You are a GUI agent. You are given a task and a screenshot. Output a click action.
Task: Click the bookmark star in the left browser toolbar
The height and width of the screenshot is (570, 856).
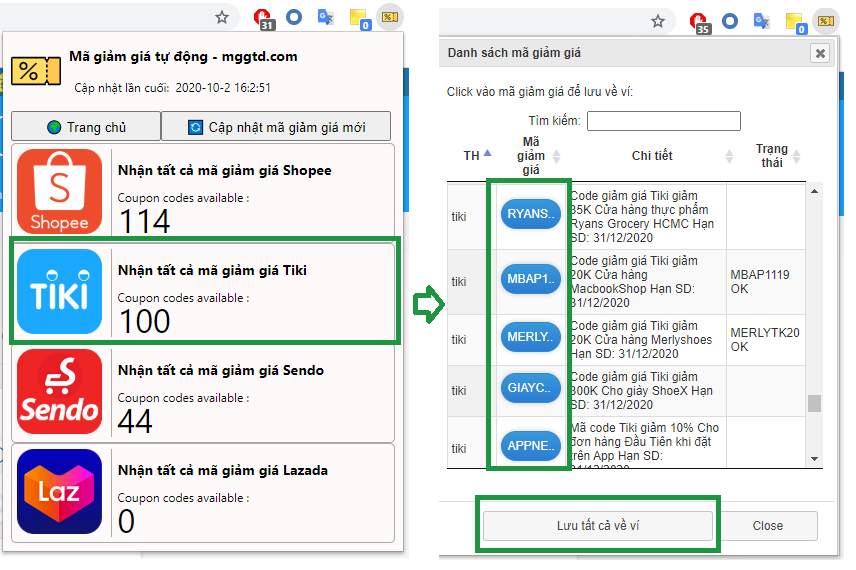(x=222, y=17)
